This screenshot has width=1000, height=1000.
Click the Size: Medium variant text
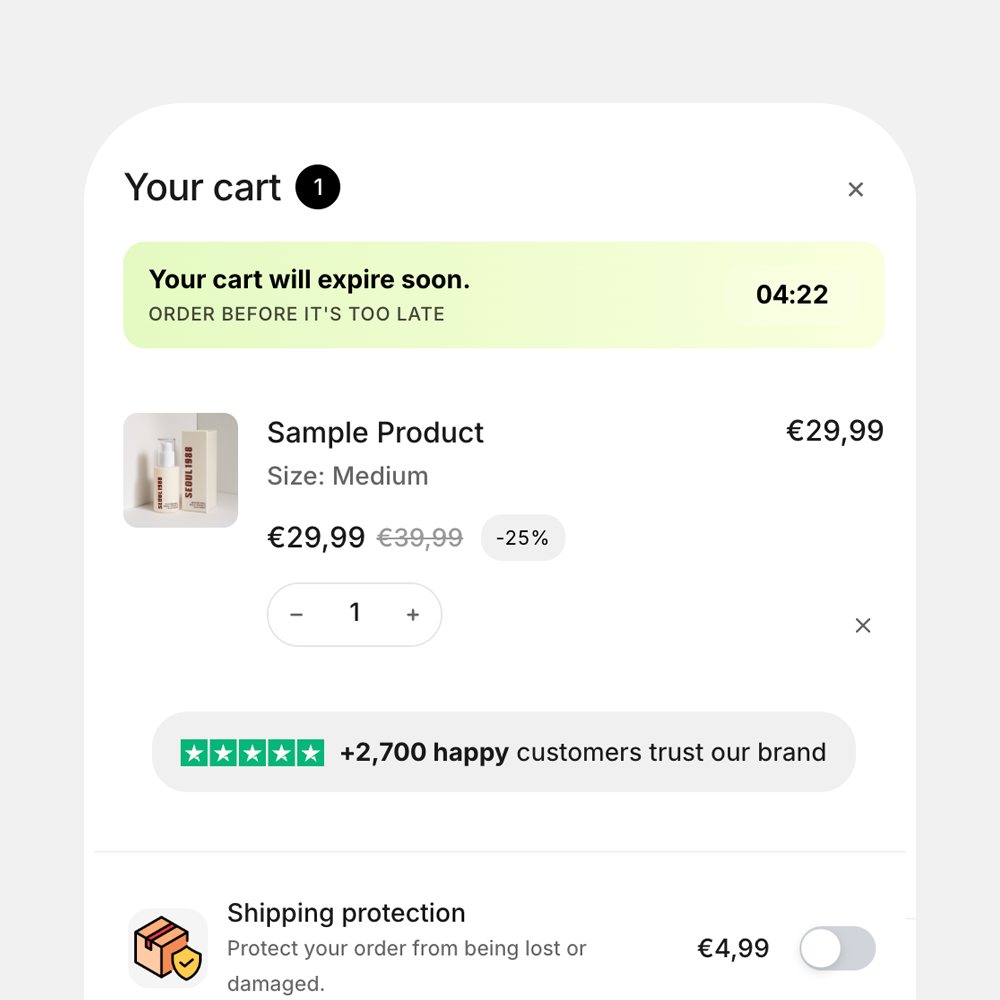coord(348,476)
